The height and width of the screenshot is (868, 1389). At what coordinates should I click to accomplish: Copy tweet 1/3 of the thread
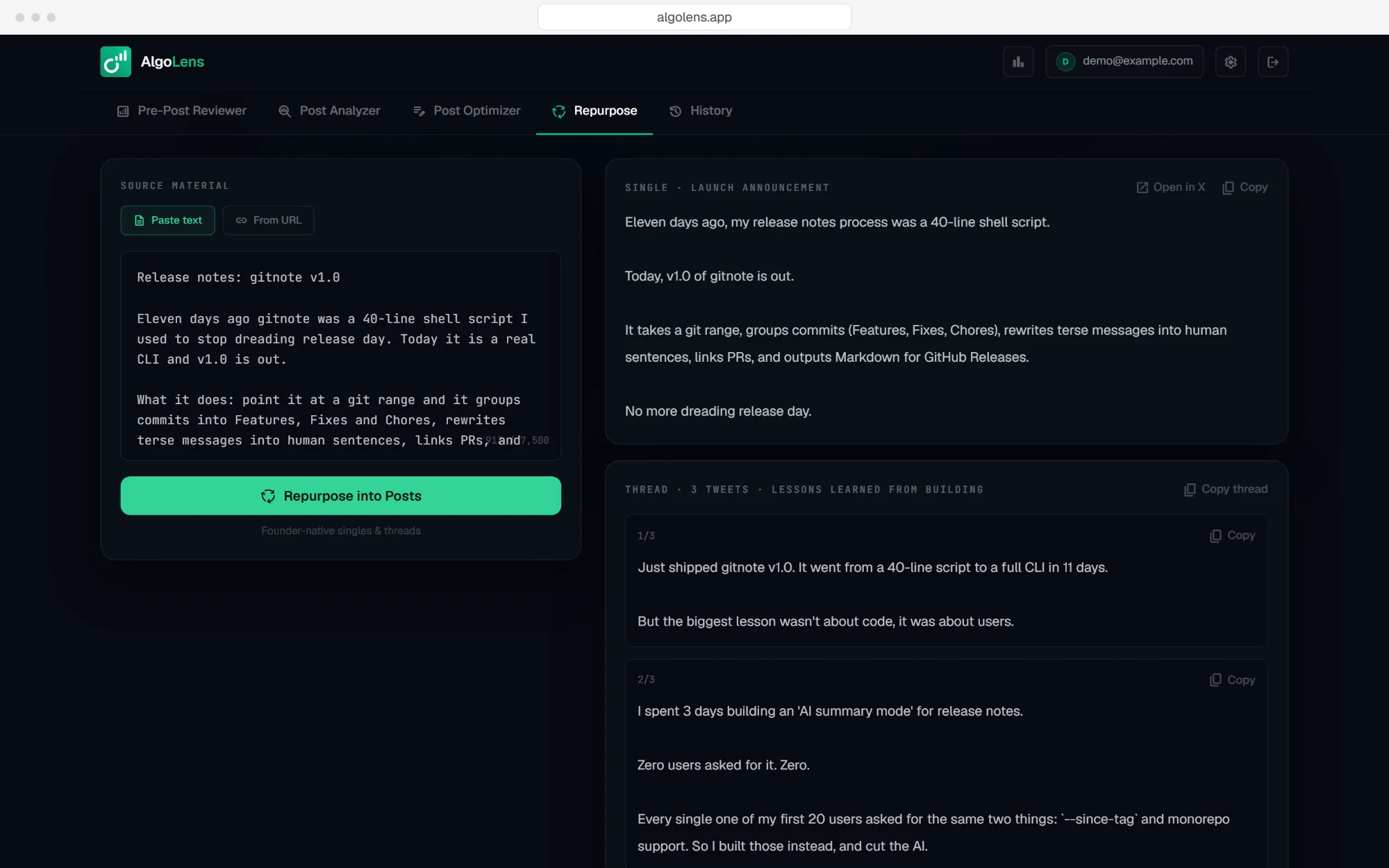(x=1232, y=535)
